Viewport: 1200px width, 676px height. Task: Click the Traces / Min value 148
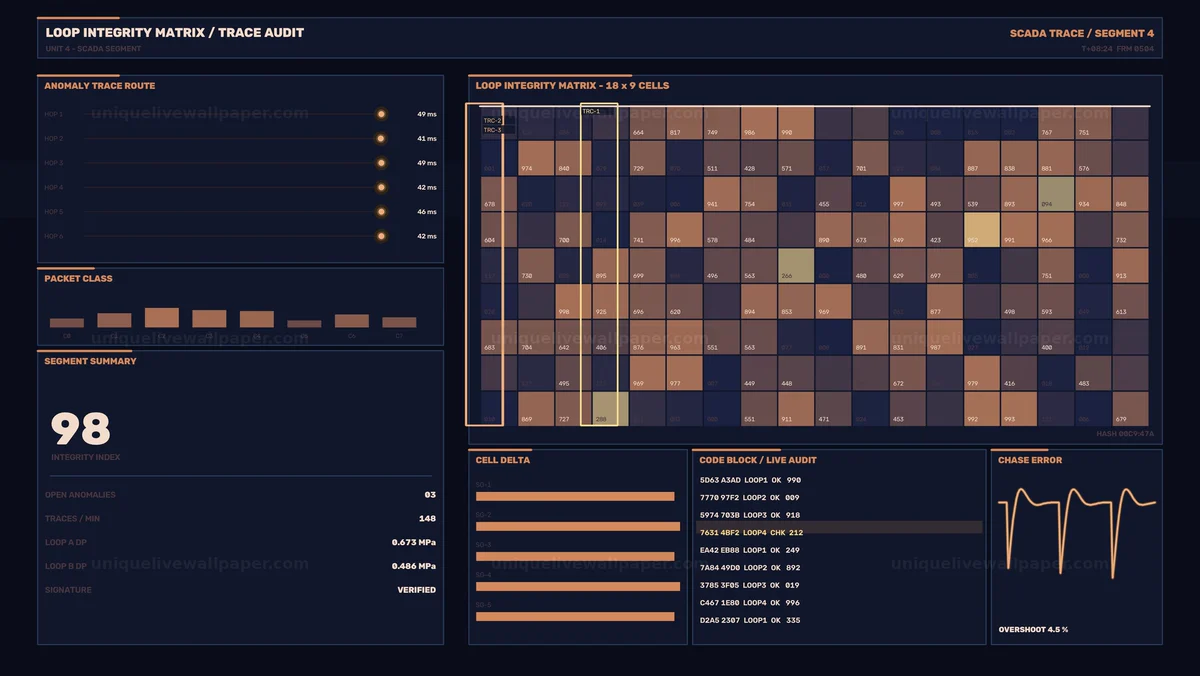tap(427, 519)
